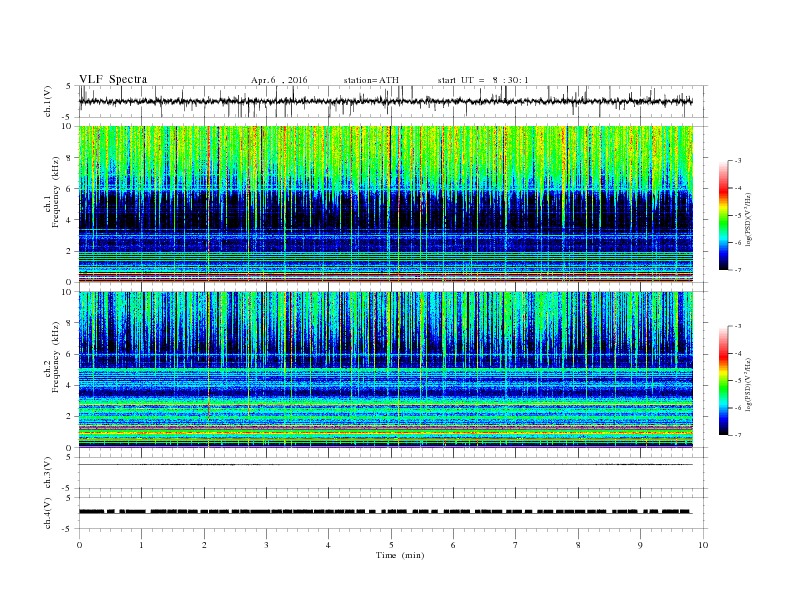Click inside the ch.1 spectrogram panel
The height and width of the screenshot is (612, 792).
click(386, 204)
